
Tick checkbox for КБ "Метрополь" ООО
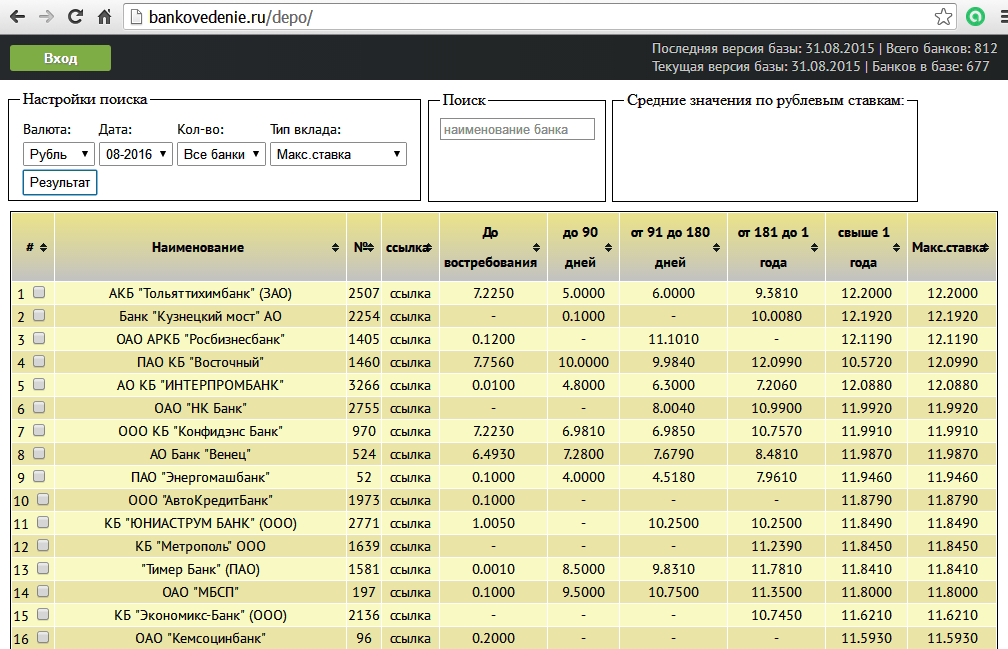coord(43,546)
